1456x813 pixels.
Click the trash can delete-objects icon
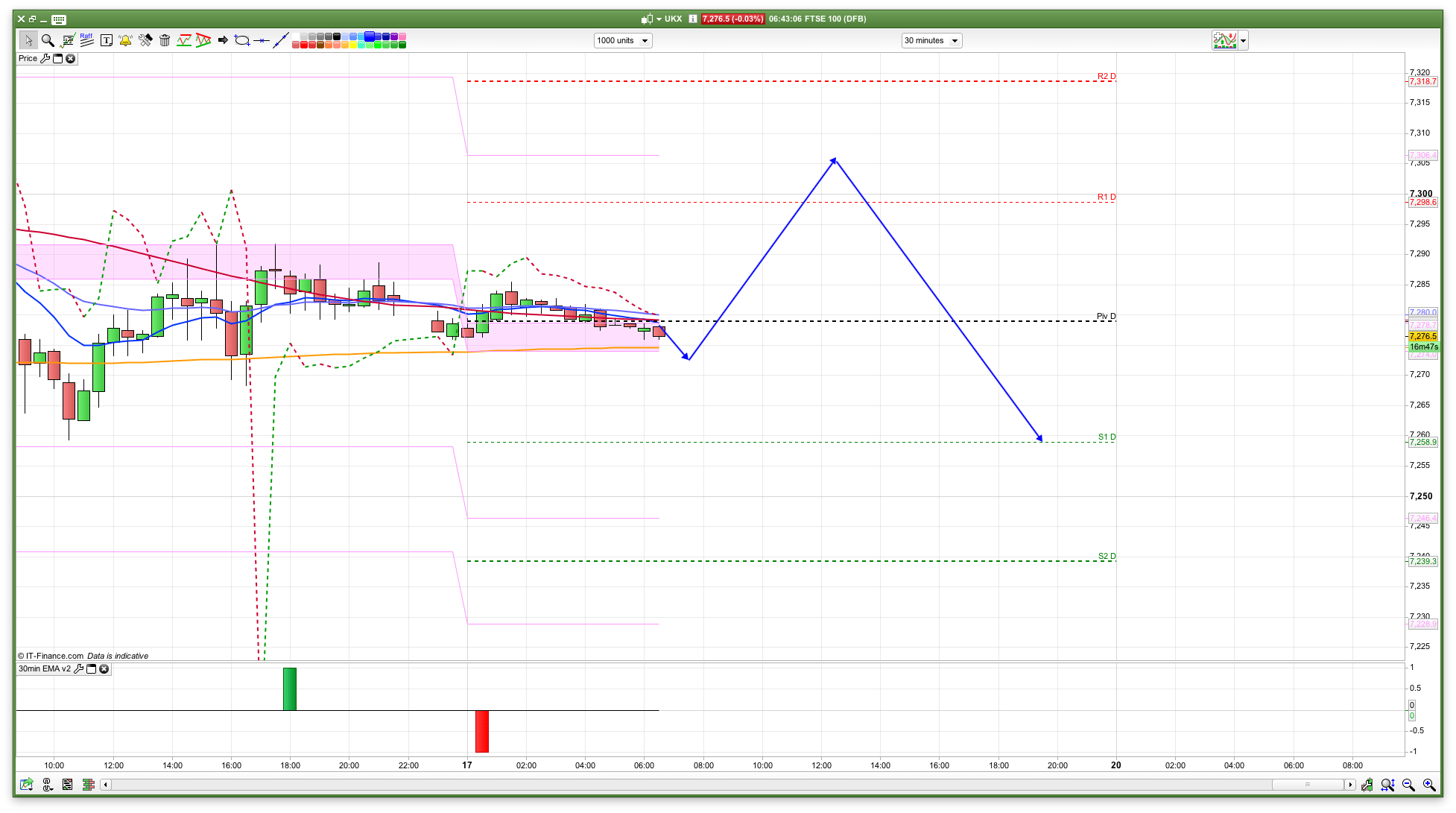pyautogui.click(x=165, y=40)
